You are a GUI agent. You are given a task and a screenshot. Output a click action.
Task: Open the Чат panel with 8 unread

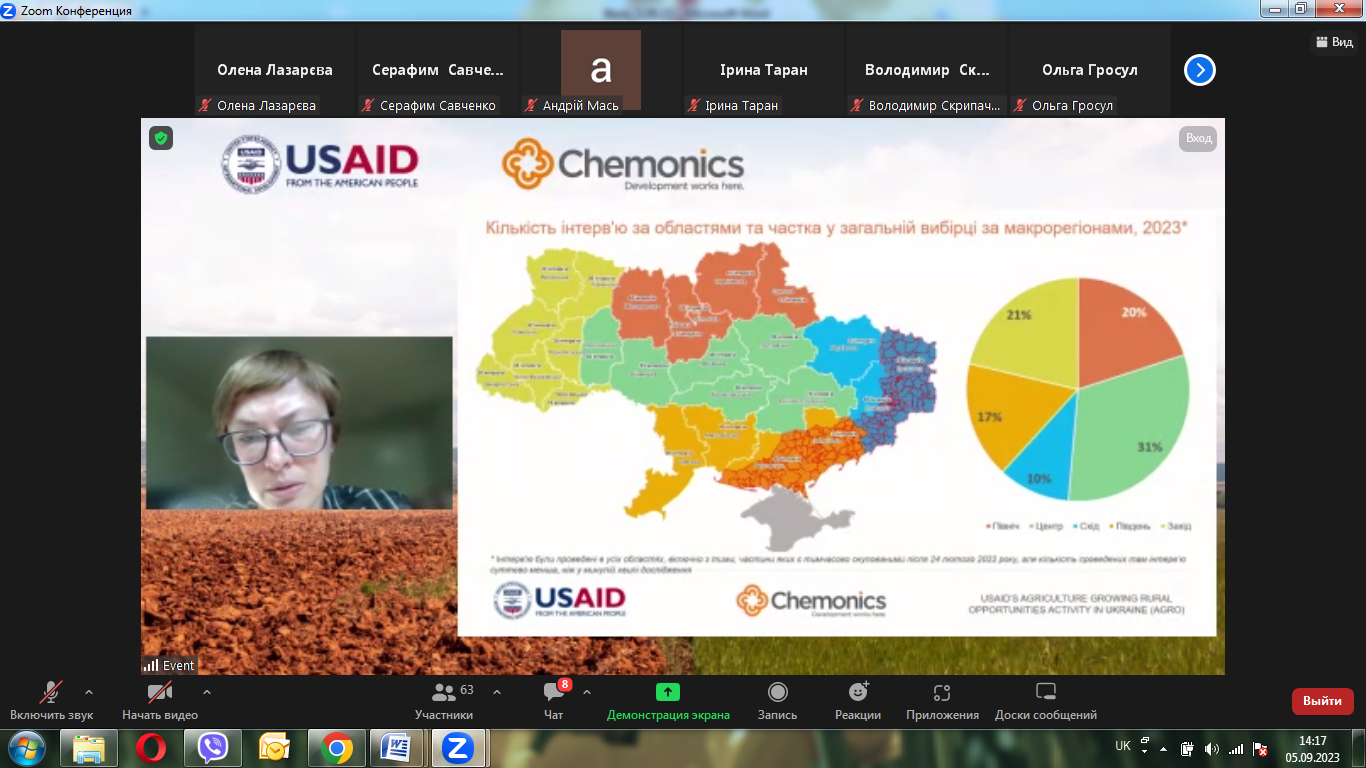click(x=554, y=701)
